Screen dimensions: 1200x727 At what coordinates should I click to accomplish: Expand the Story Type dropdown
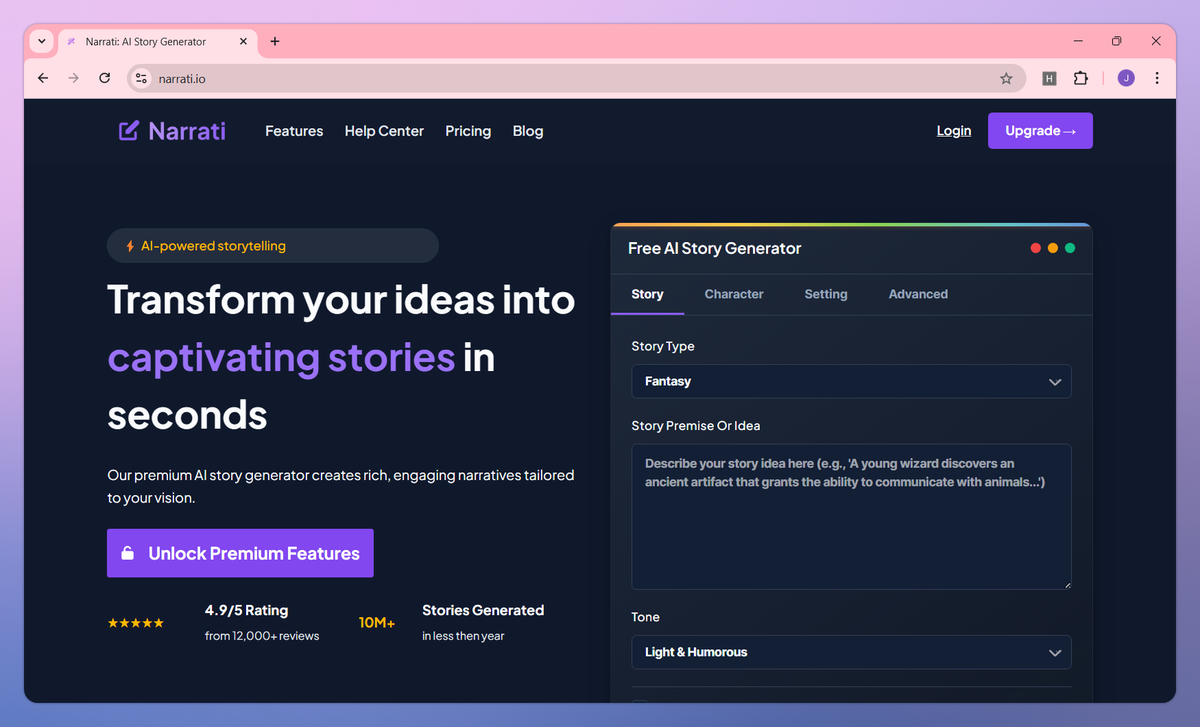click(x=851, y=381)
